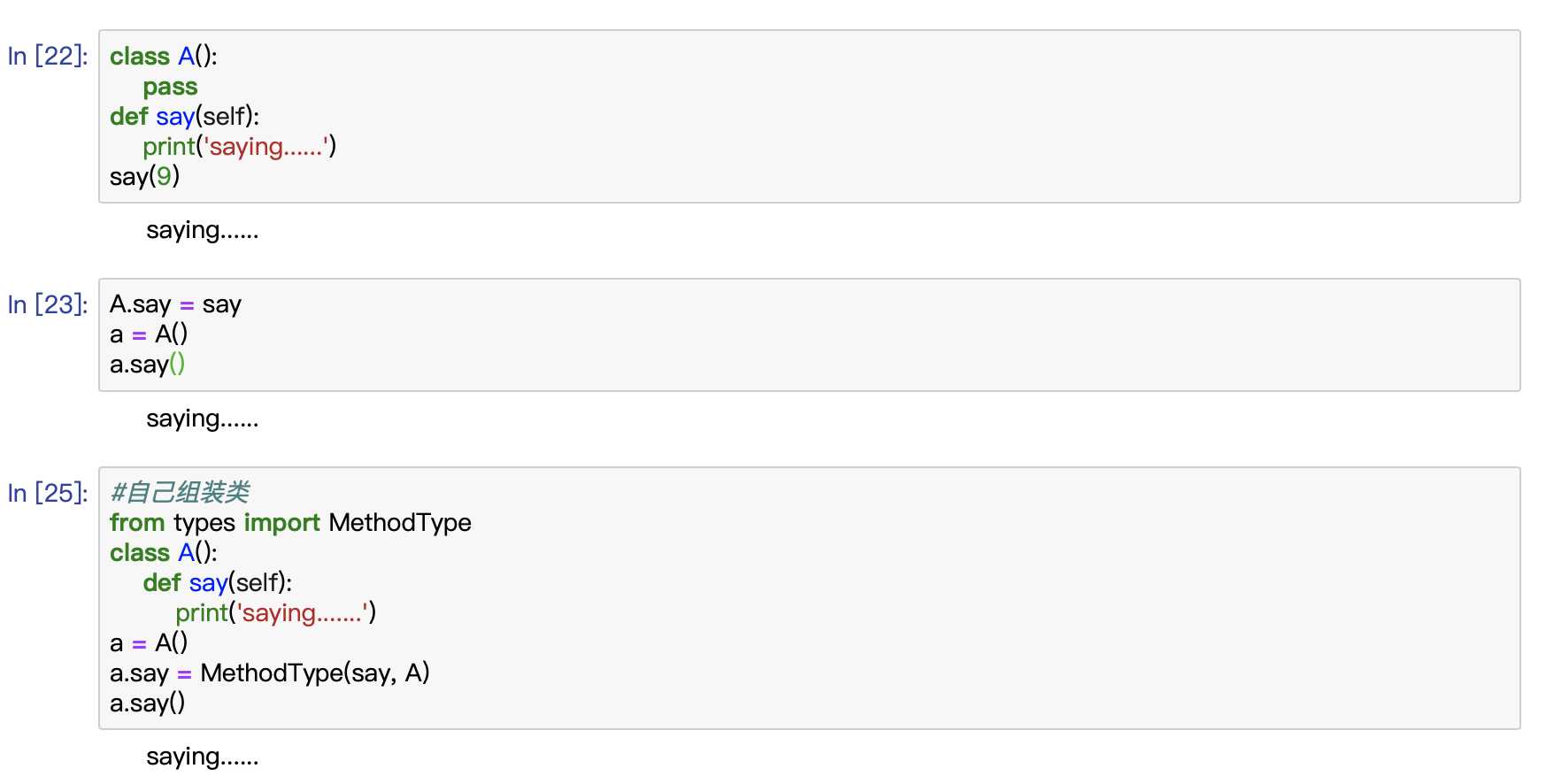Click 'a.say = MethodType(say, A)' line
The image size is (1554, 784).
pyautogui.click(x=270, y=673)
